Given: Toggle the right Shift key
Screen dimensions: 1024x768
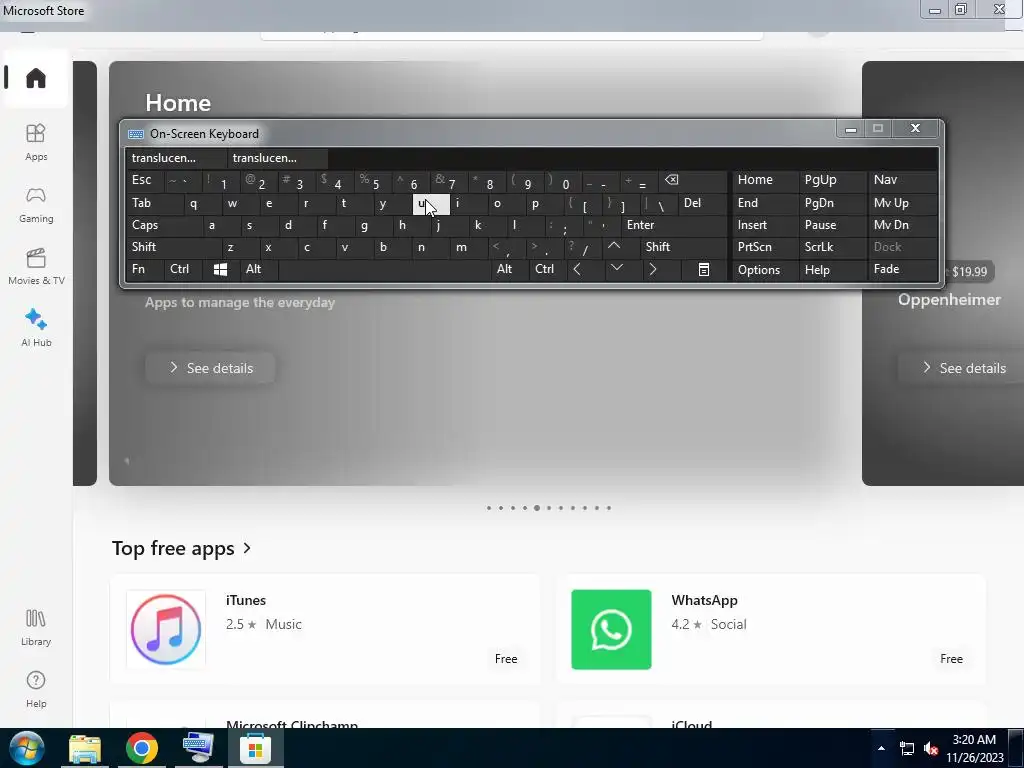Looking at the screenshot, I should tap(683, 247).
